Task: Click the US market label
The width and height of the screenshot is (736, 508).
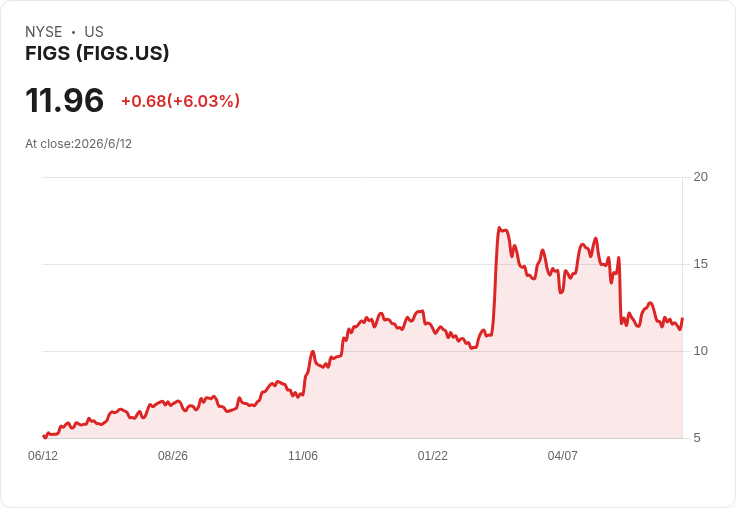Action: click(94, 32)
